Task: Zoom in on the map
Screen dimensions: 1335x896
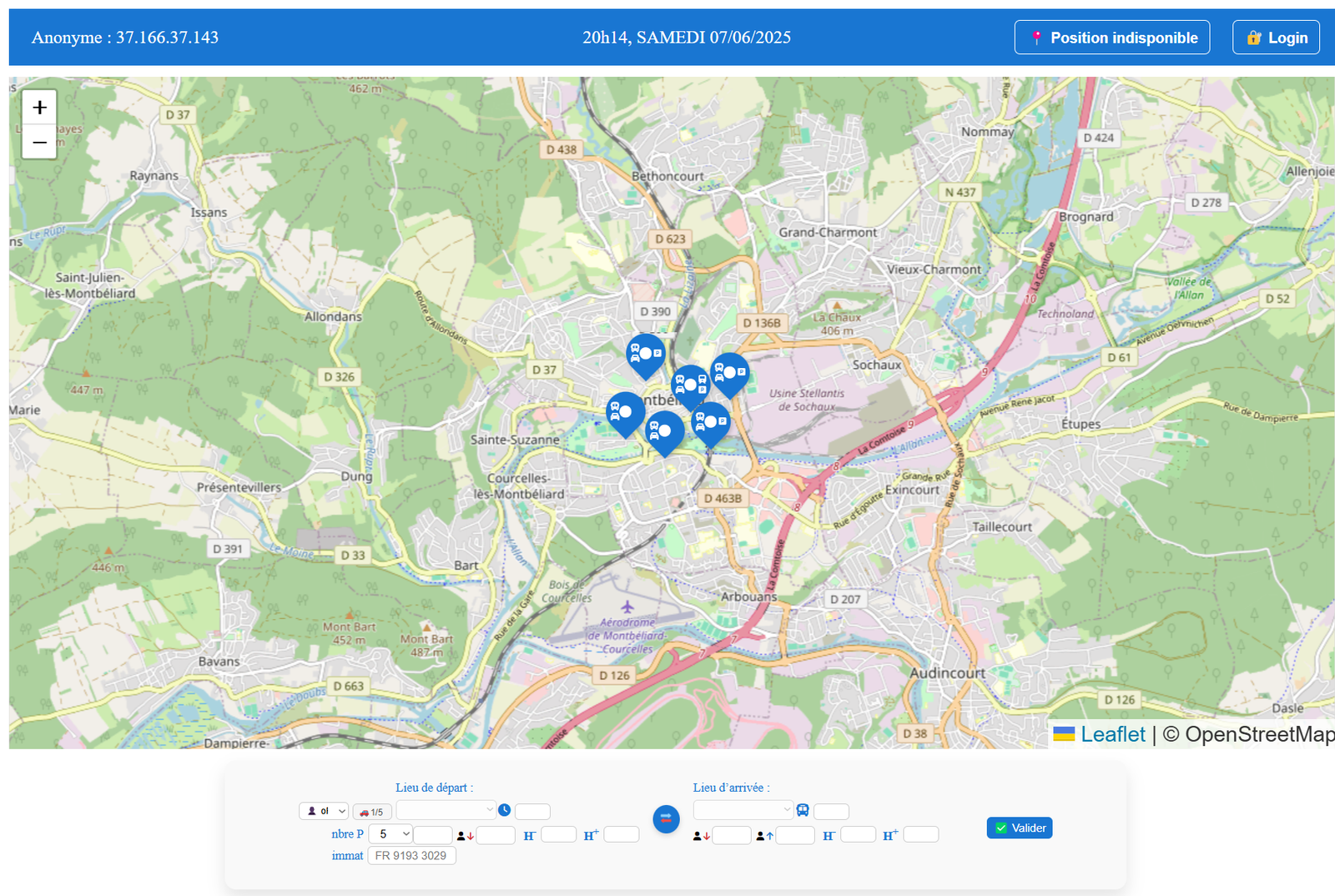Action: pyautogui.click(x=39, y=108)
